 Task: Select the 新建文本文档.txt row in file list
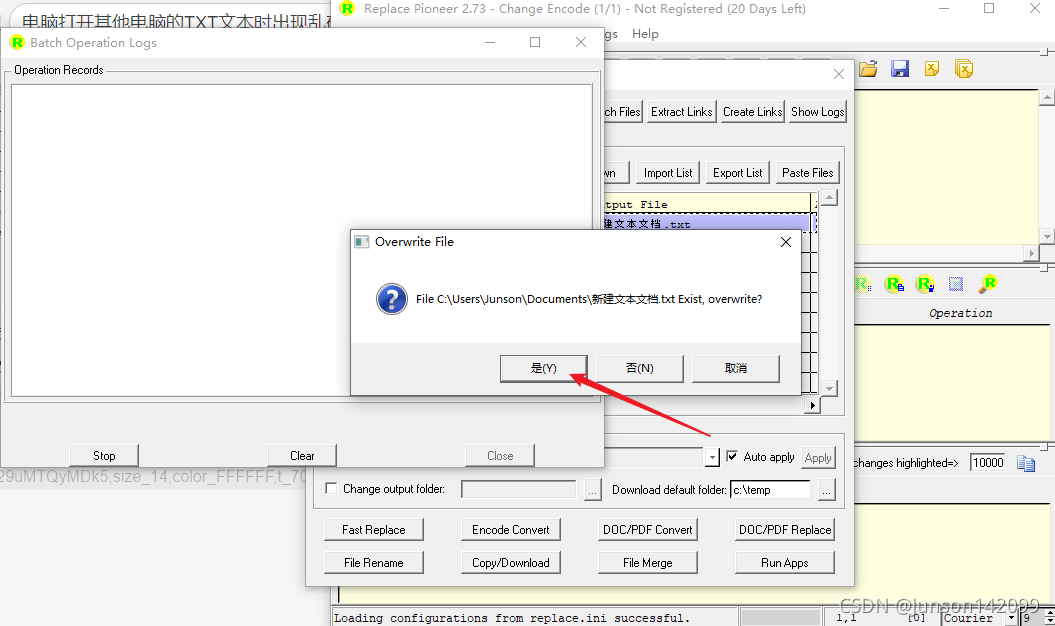click(x=706, y=224)
